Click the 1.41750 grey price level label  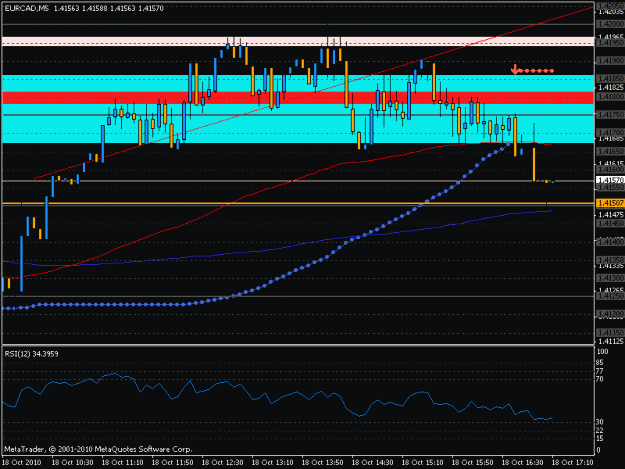[610, 114]
